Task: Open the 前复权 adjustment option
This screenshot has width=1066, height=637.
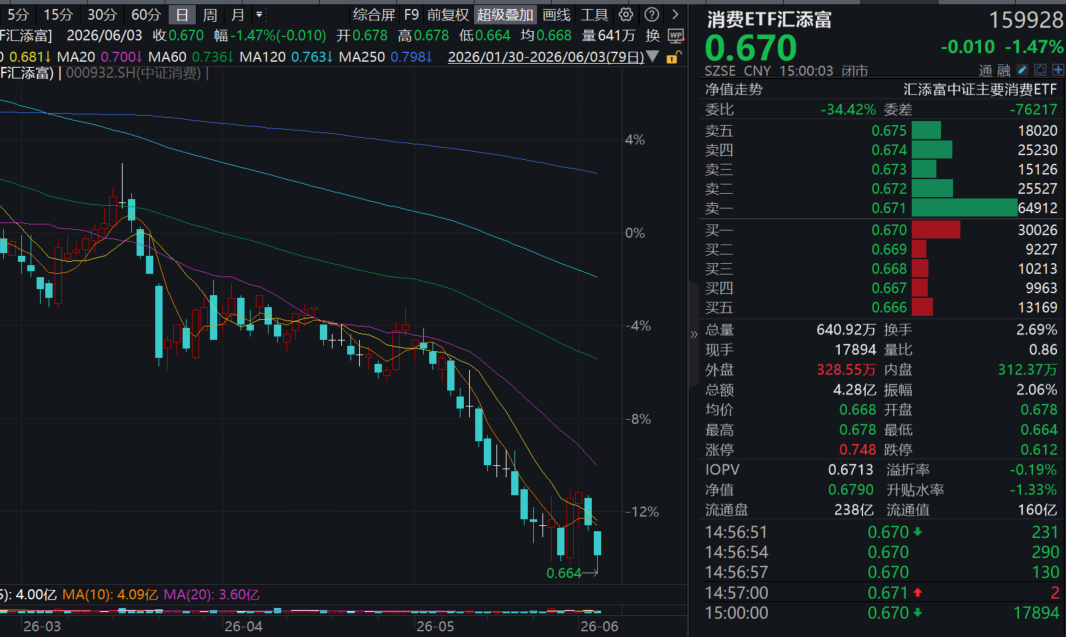Action: [448, 14]
